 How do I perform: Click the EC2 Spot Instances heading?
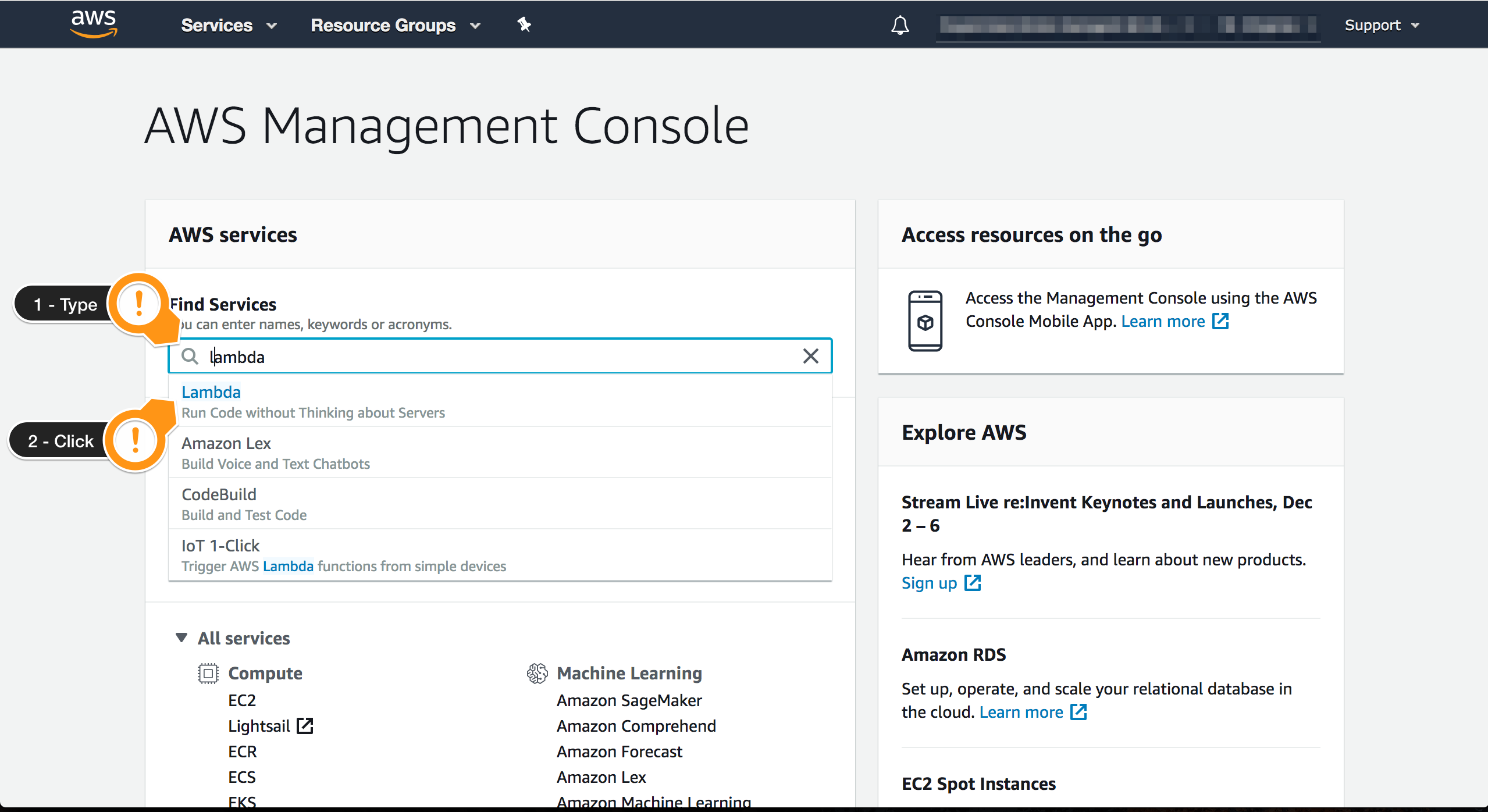pyautogui.click(x=978, y=783)
